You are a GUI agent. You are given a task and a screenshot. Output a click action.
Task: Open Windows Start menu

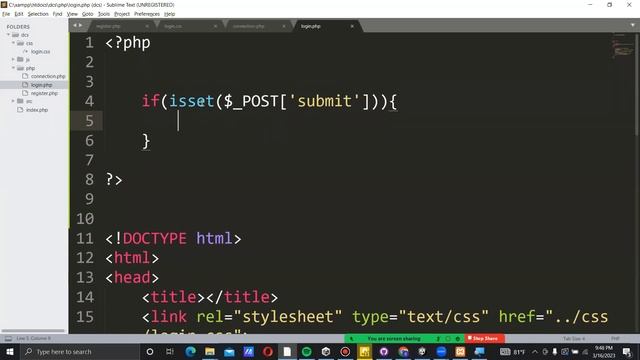9,351
